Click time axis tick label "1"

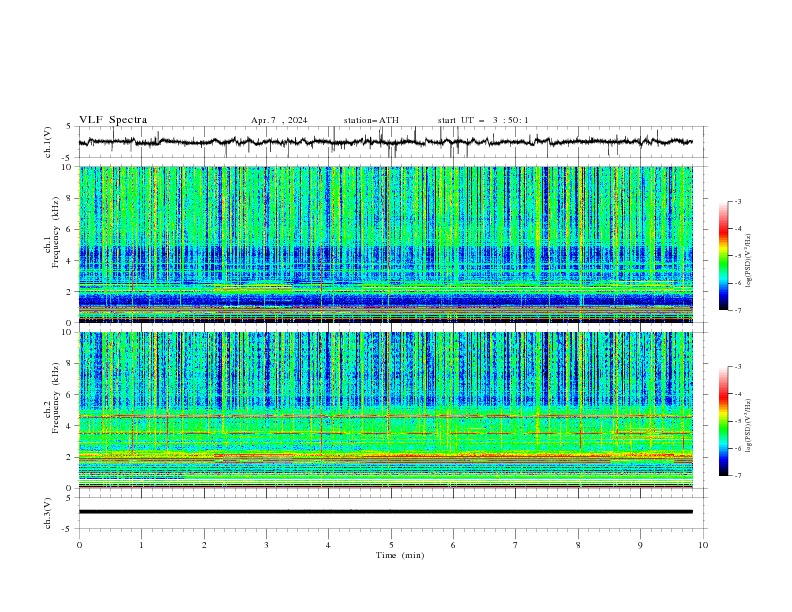141,545
